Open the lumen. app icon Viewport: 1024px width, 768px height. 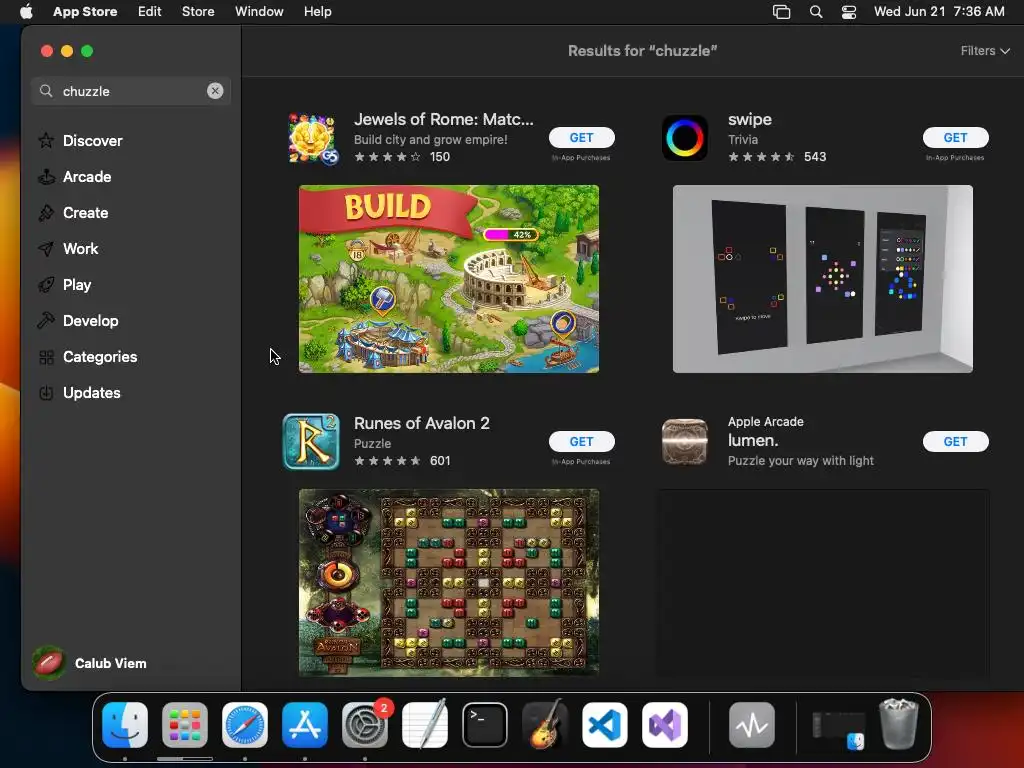[684, 441]
